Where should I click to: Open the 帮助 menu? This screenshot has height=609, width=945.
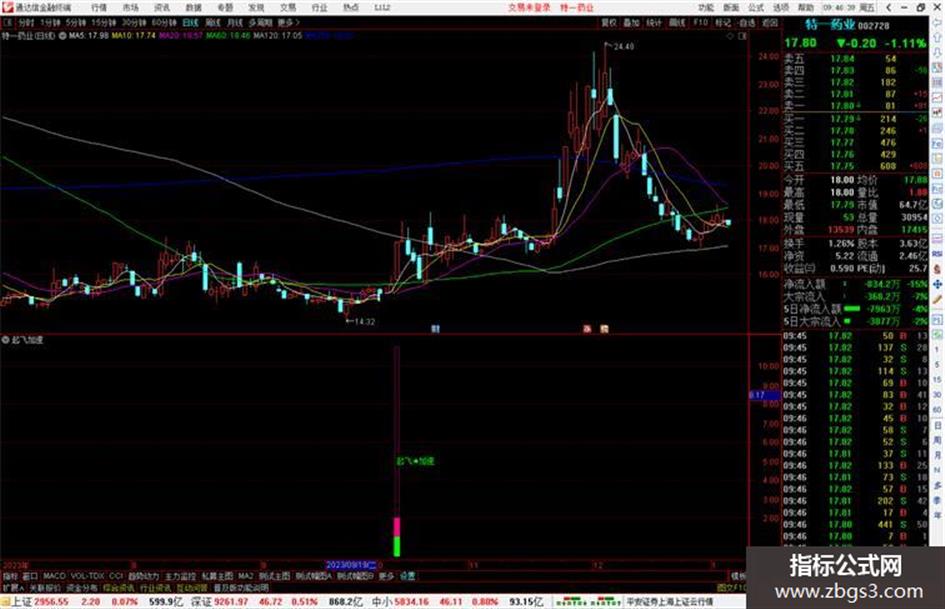[806, 8]
